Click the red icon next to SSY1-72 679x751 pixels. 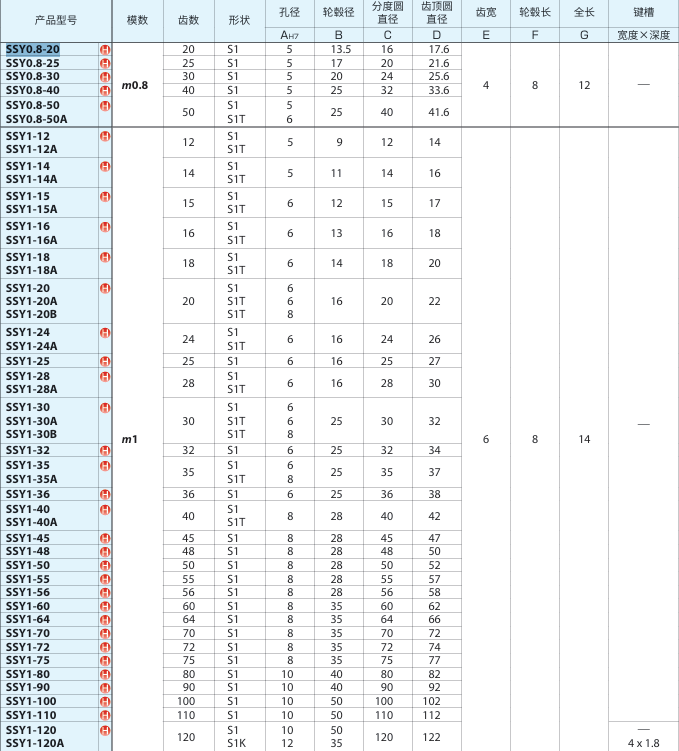coord(105,647)
